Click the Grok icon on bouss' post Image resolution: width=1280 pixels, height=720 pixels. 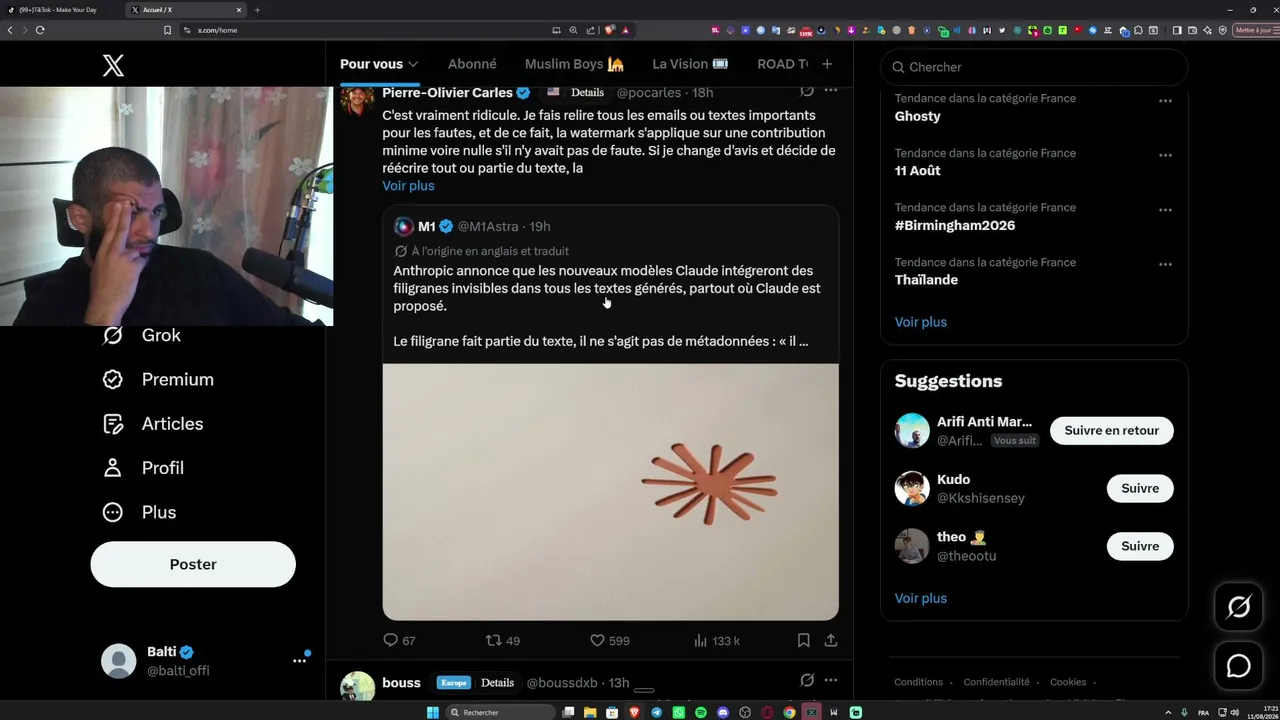(x=807, y=680)
